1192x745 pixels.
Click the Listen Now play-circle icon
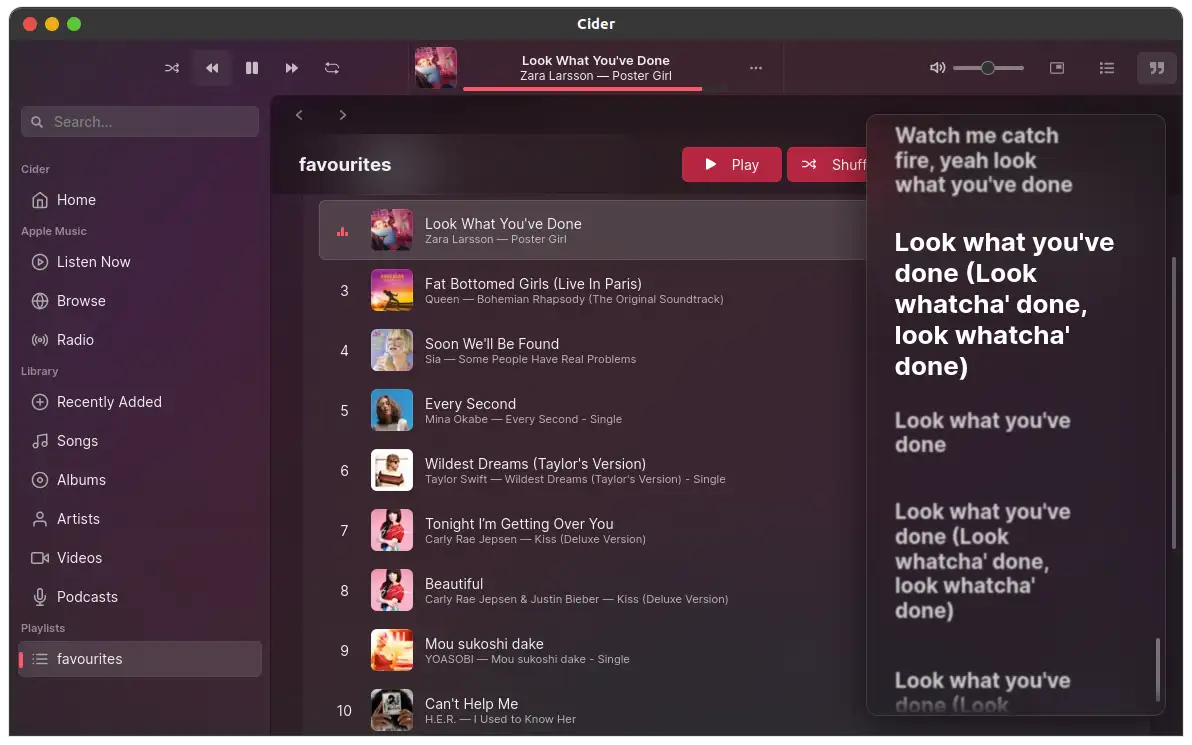40,262
